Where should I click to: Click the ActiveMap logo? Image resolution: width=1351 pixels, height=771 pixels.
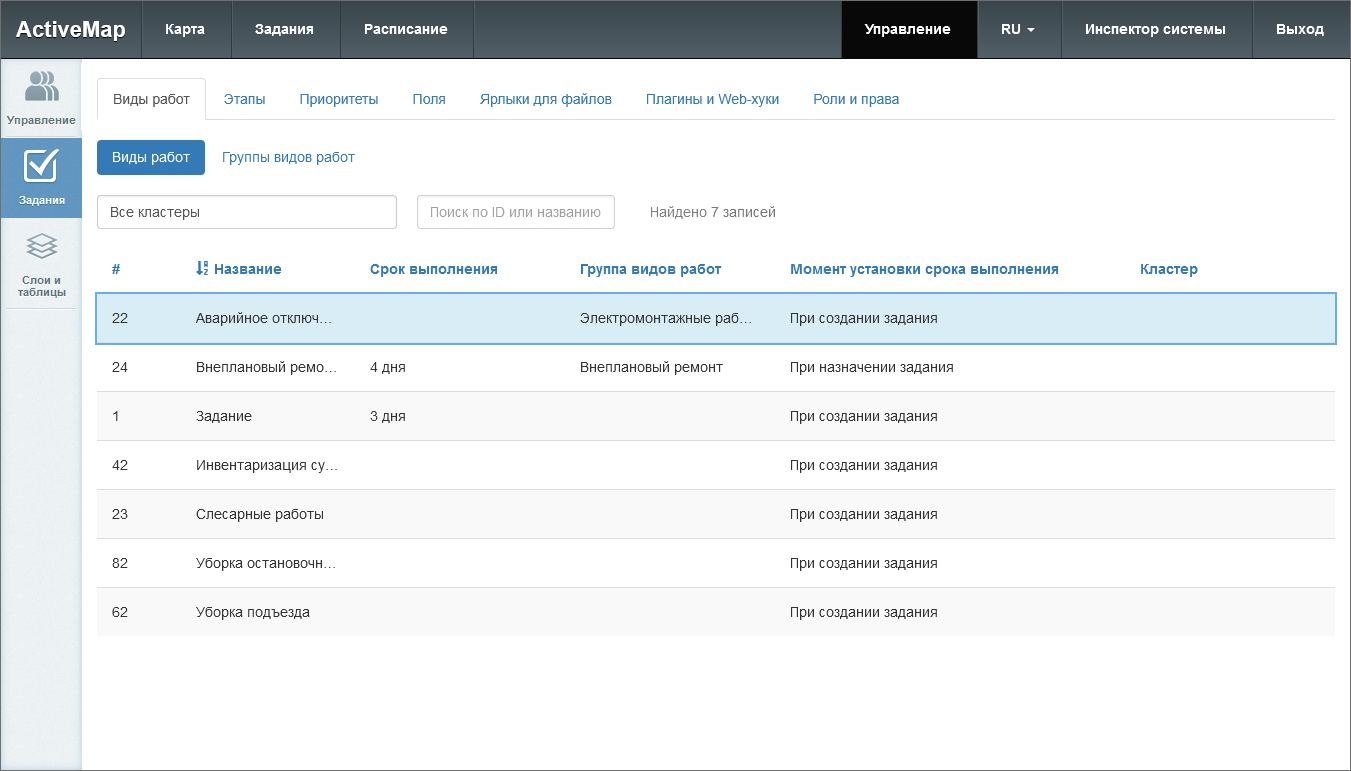click(x=71, y=29)
